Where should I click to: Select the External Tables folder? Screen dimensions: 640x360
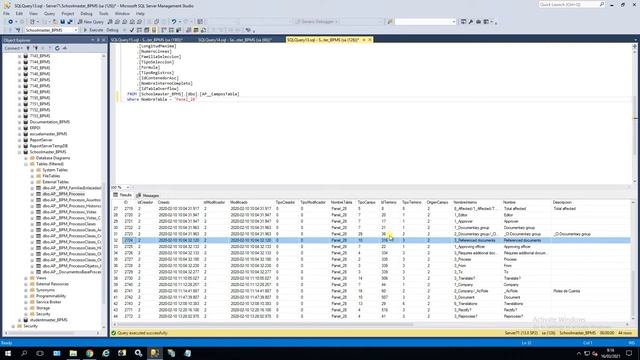pyautogui.click(x=56, y=182)
